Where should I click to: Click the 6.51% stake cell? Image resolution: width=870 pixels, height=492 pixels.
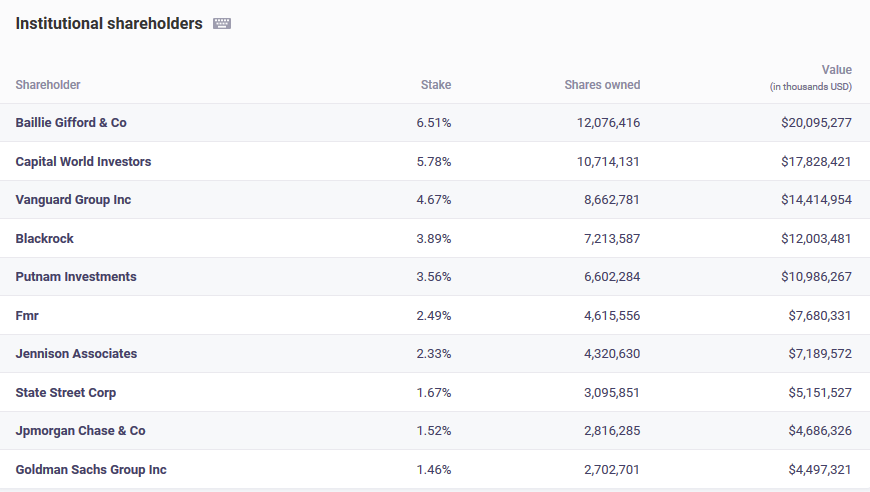434,123
